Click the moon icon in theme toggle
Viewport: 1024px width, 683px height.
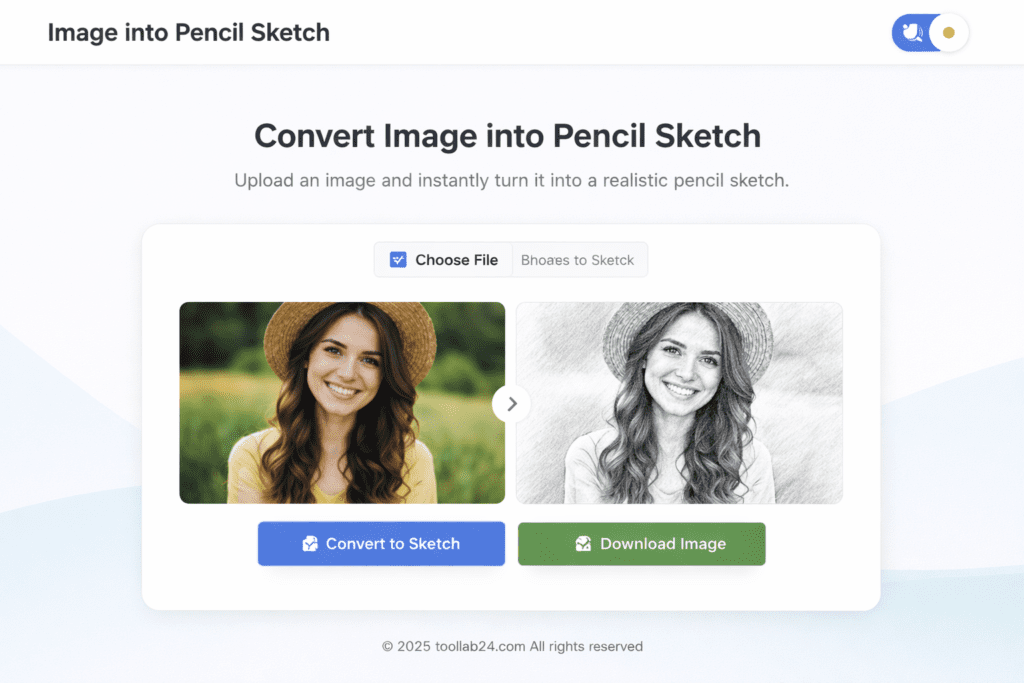tap(912, 33)
